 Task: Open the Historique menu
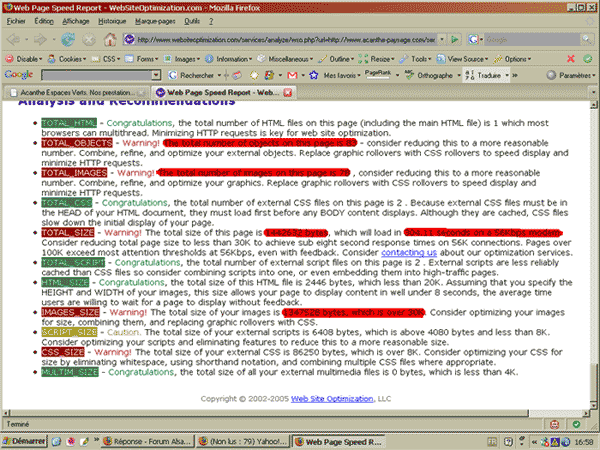tap(112, 21)
